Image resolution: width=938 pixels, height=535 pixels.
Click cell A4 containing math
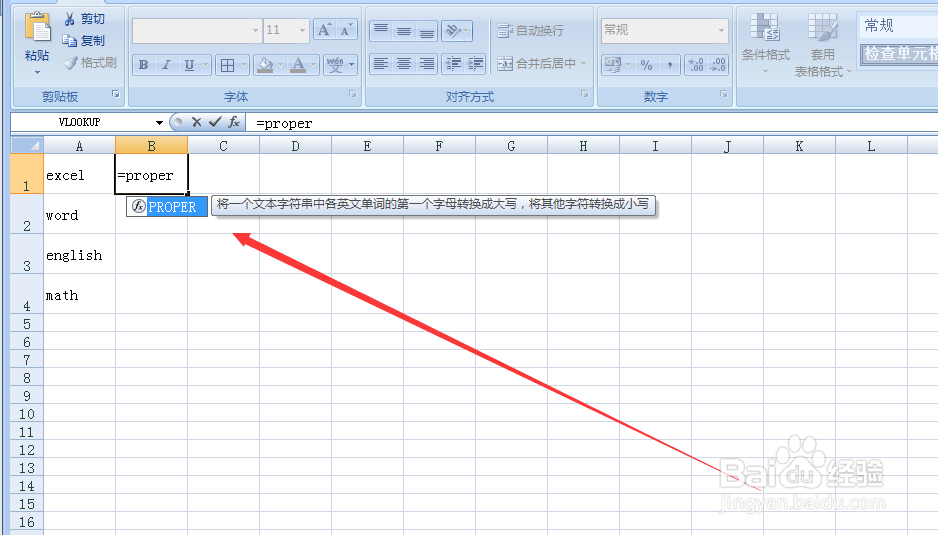pyautogui.click(x=79, y=294)
